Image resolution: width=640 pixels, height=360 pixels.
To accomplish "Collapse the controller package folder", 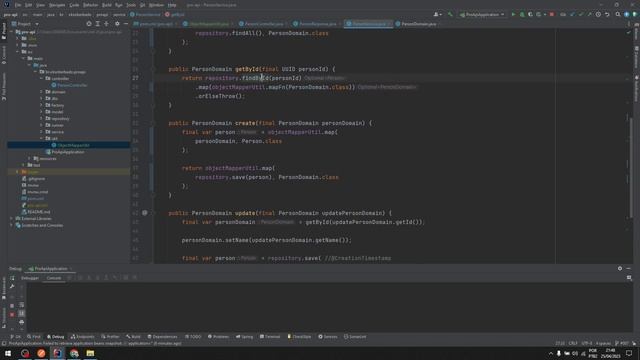I will tap(41, 78).
